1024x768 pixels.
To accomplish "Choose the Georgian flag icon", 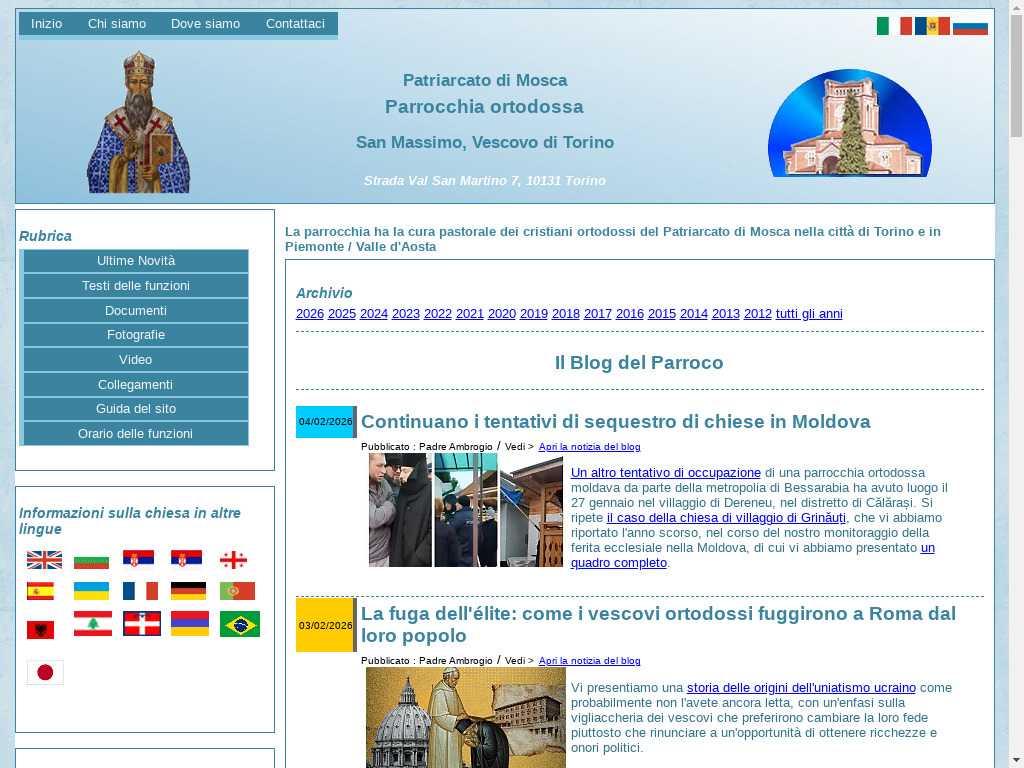I will pyautogui.click(x=233, y=560).
